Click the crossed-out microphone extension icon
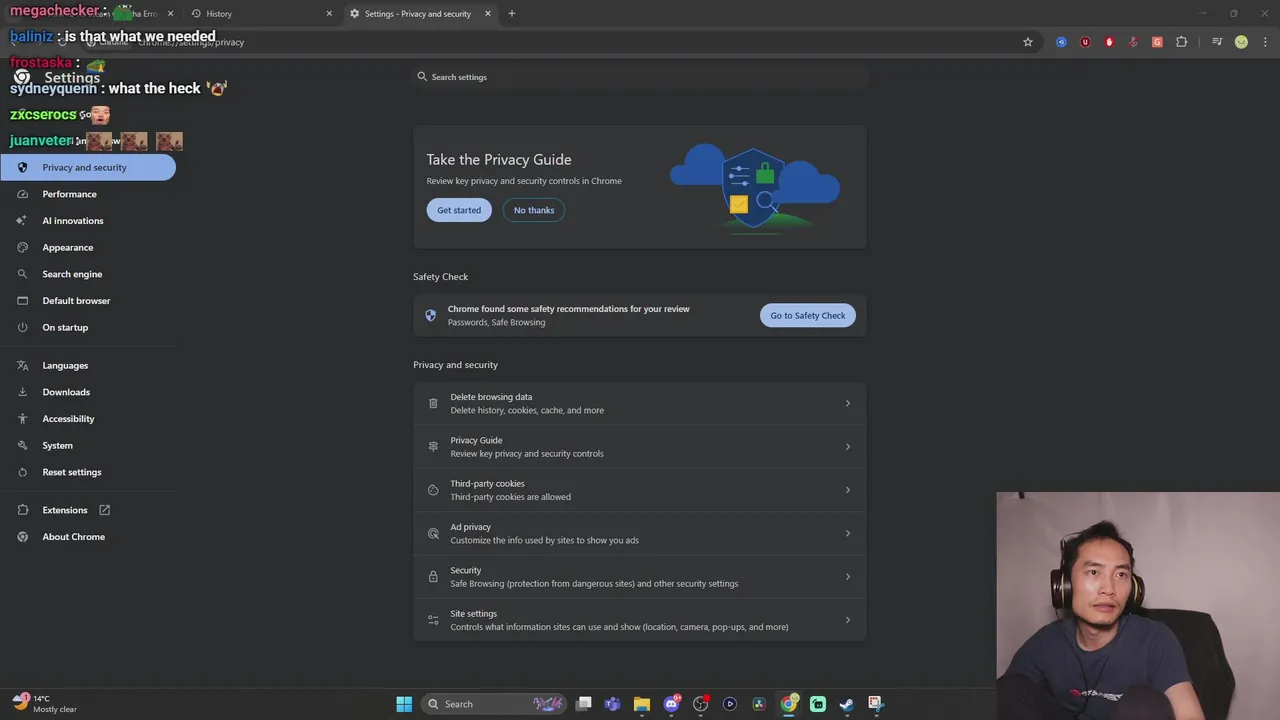Screen dimensions: 1280x720 click(1133, 42)
